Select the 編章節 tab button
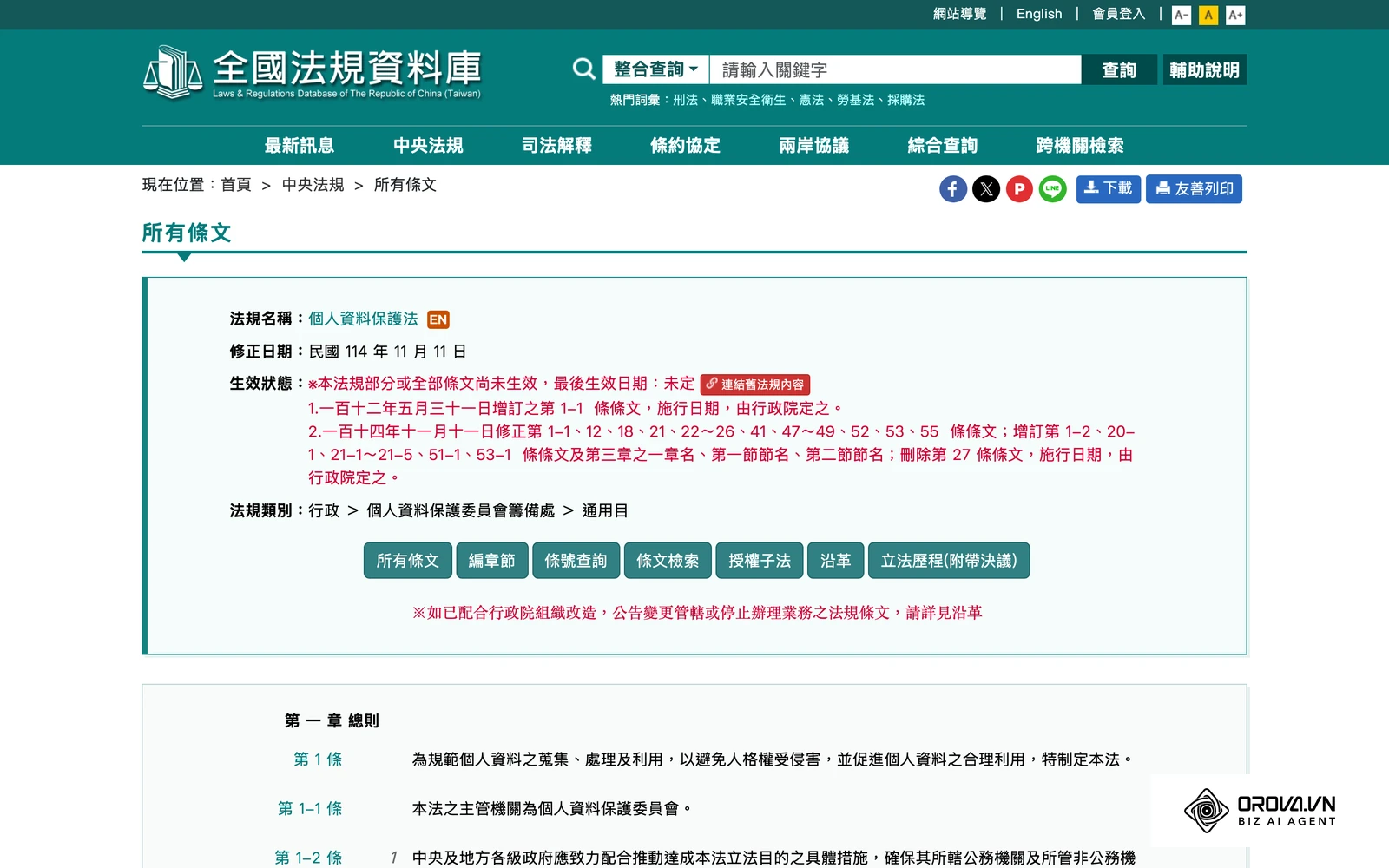Image resolution: width=1389 pixels, height=868 pixels. point(492,561)
